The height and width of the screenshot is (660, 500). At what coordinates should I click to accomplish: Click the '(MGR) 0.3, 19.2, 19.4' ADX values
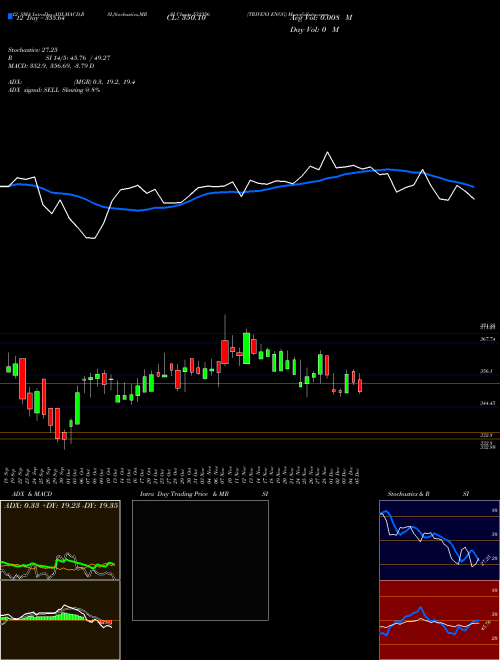click(104, 82)
